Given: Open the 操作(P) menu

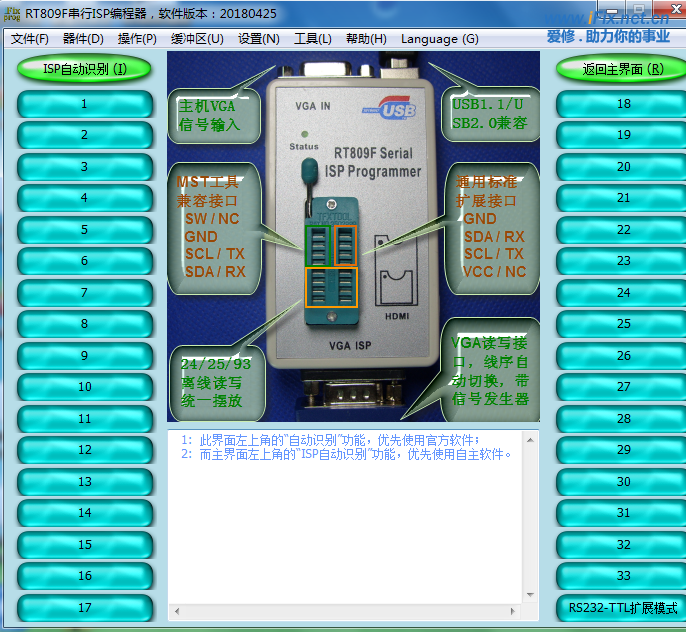Looking at the screenshot, I should coord(137,39).
